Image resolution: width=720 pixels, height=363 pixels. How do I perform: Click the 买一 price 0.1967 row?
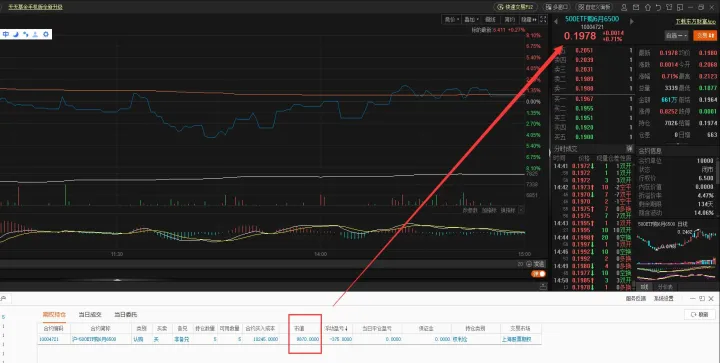tap(592, 99)
